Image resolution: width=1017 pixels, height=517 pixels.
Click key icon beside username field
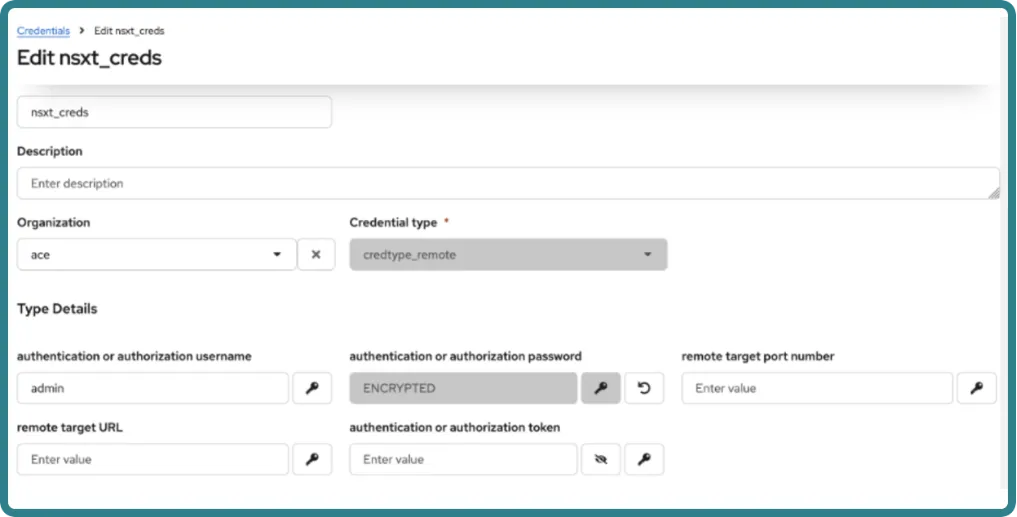coord(312,388)
